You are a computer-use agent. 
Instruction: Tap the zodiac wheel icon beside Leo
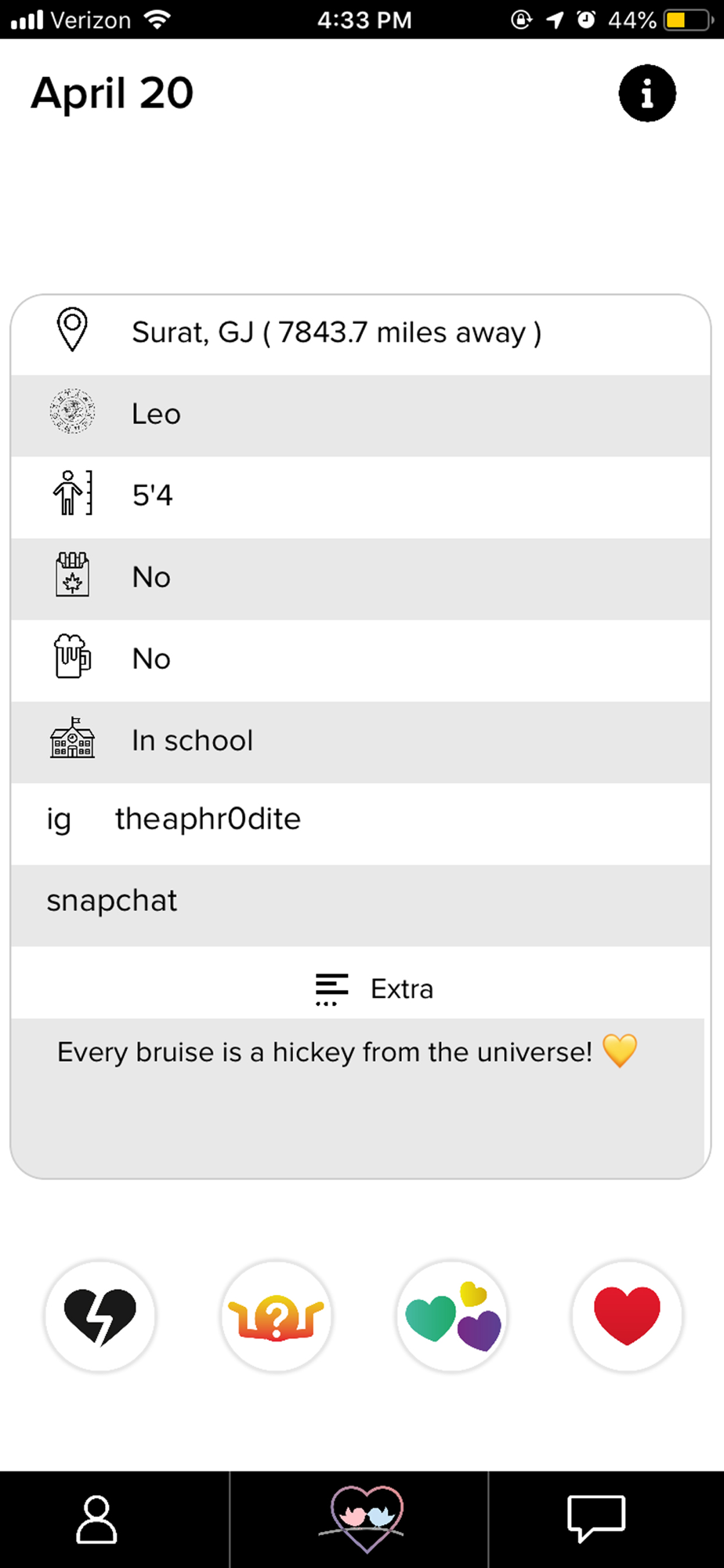72,412
